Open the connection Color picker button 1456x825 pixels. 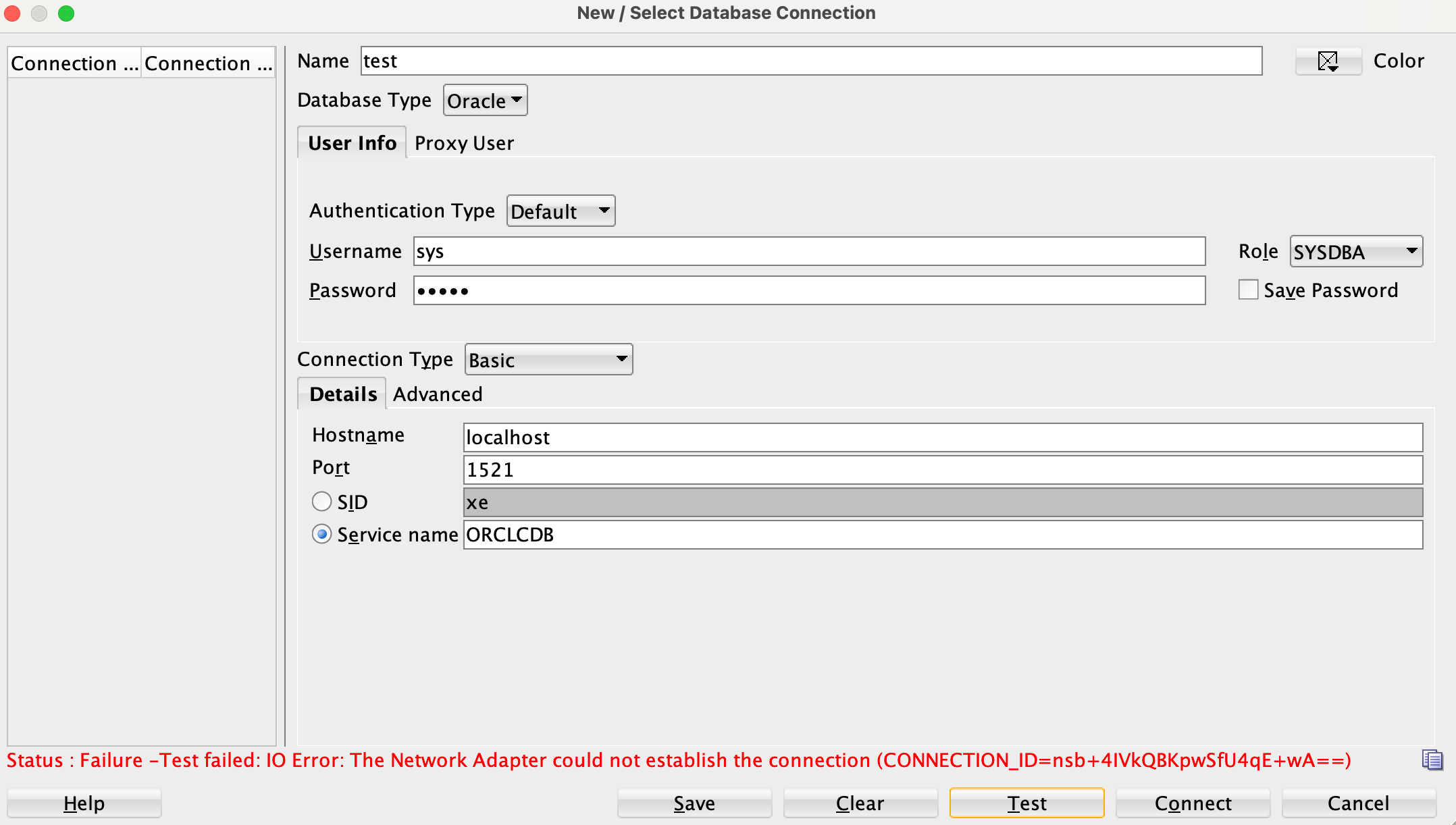1328,61
